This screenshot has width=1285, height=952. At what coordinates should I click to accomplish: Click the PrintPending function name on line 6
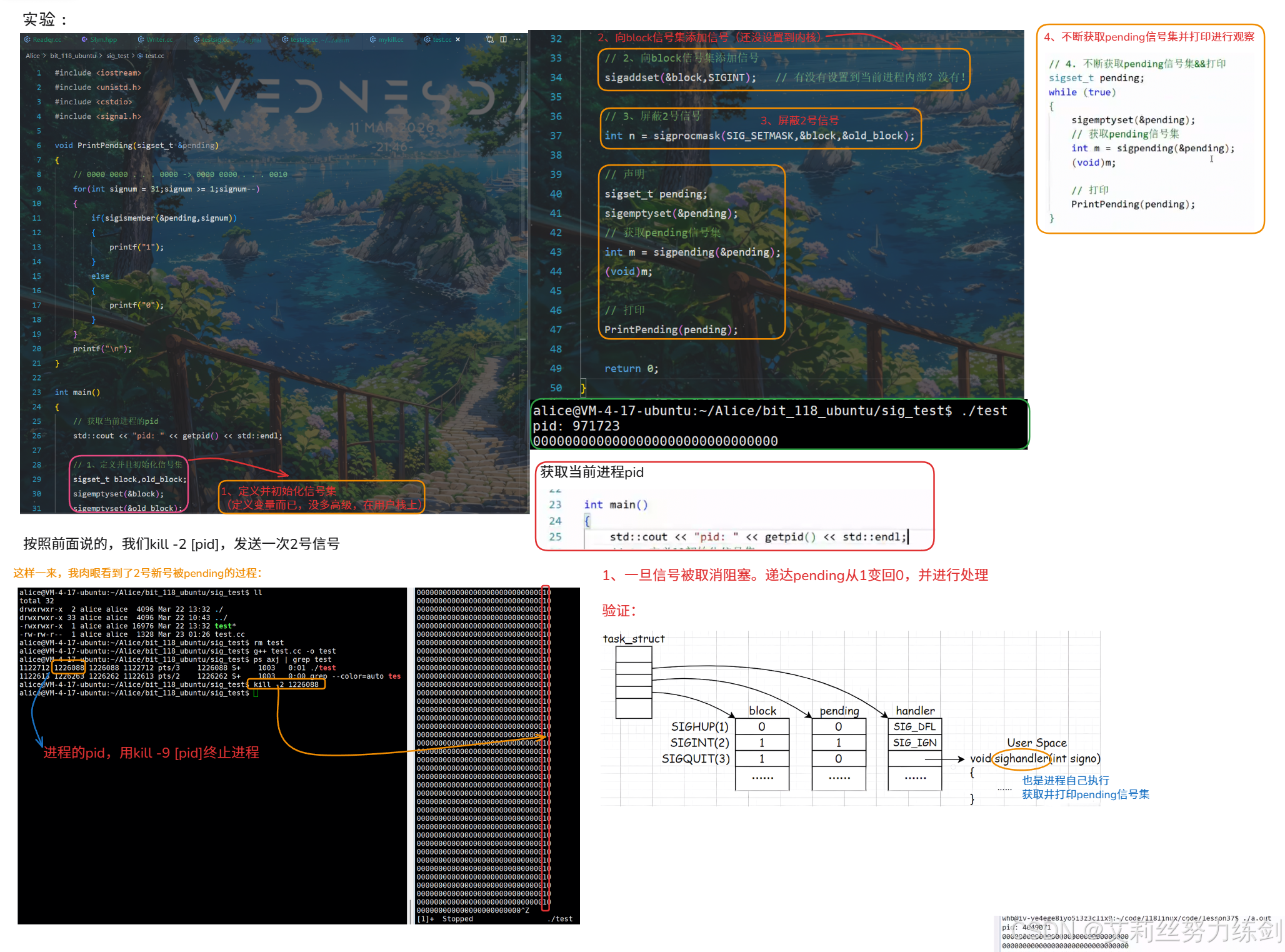point(104,146)
